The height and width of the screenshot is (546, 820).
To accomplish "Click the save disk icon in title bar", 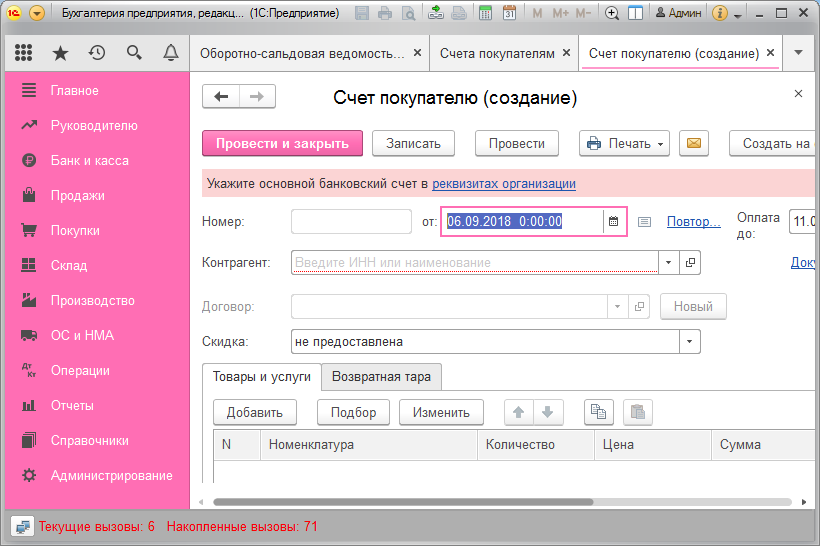I will coord(362,13).
